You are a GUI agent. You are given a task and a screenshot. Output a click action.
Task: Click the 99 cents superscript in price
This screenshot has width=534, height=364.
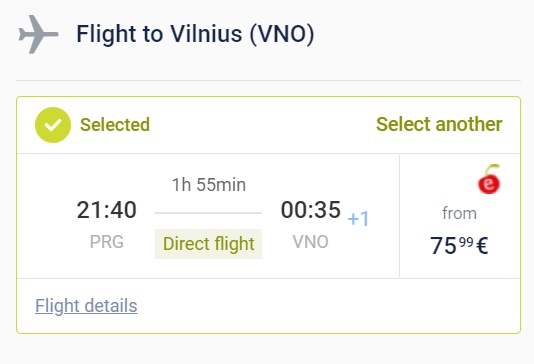point(466,242)
